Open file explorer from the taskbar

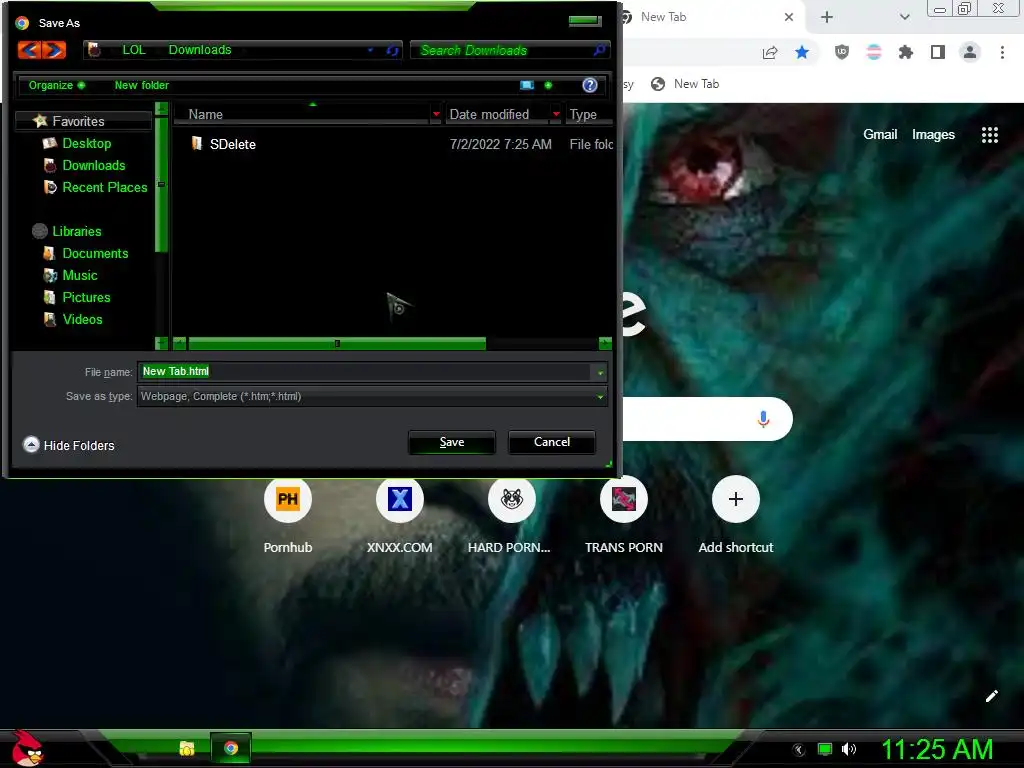tap(187, 748)
